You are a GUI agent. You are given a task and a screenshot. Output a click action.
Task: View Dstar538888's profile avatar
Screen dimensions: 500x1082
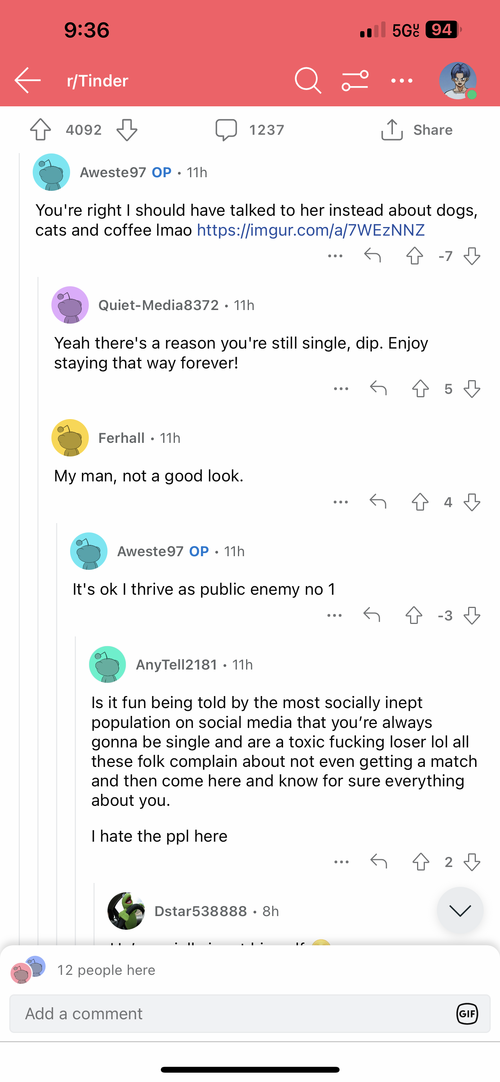126,912
